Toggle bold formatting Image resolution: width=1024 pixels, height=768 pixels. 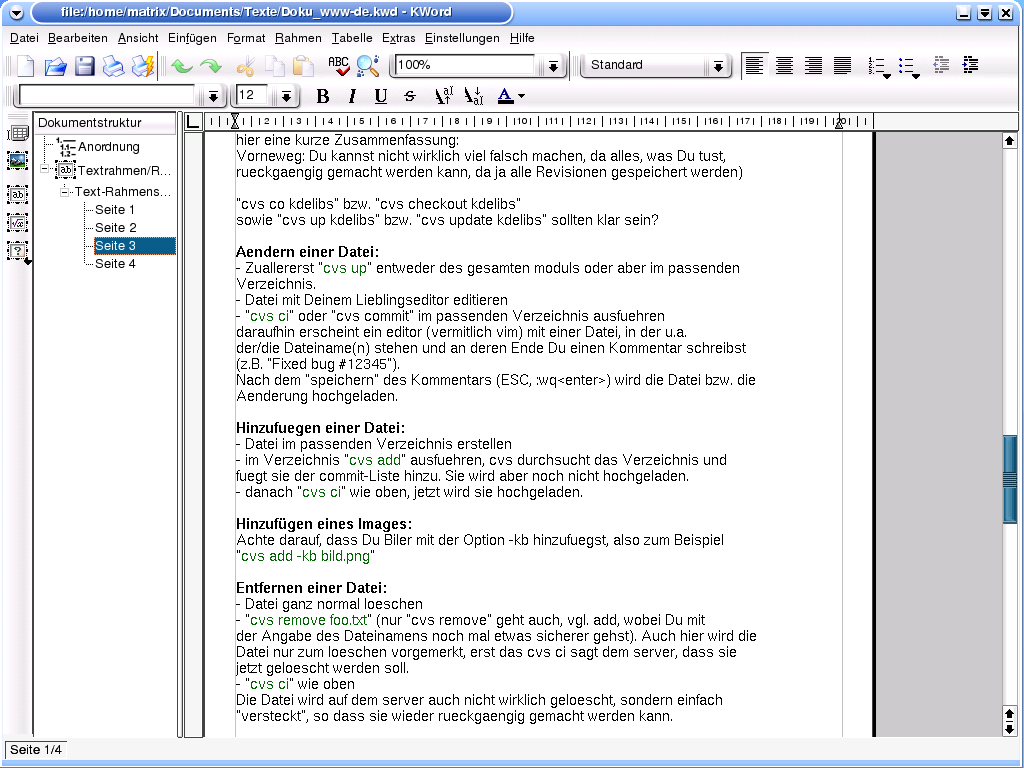pos(322,97)
